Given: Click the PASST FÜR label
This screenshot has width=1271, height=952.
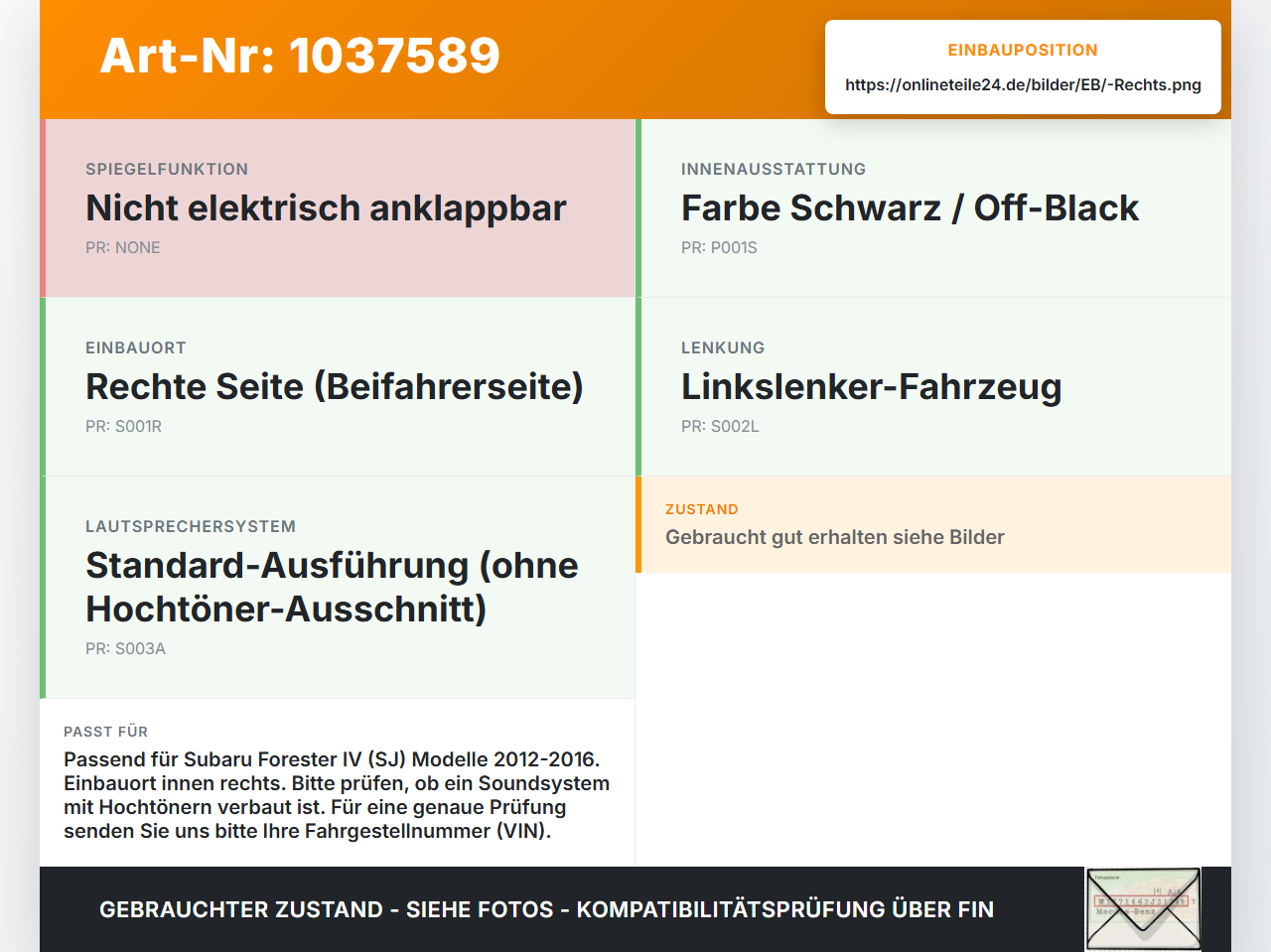Looking at the screenshot, I should point(105,732).
